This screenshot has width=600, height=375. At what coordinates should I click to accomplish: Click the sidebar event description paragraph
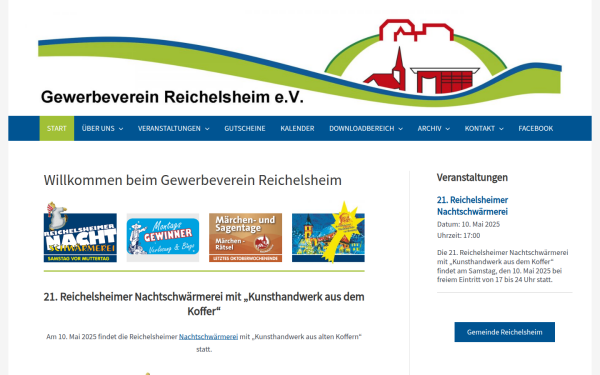(503, 266)
